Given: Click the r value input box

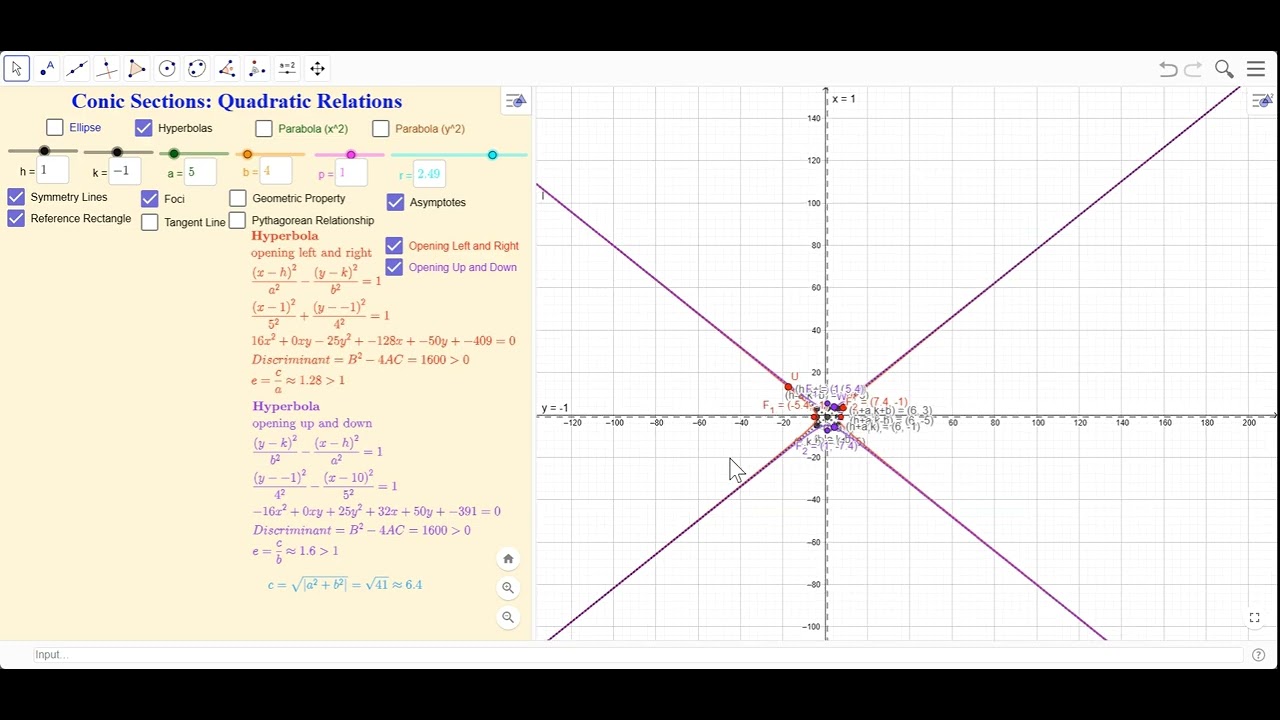Looking at the screenshot, I should 428,174.
